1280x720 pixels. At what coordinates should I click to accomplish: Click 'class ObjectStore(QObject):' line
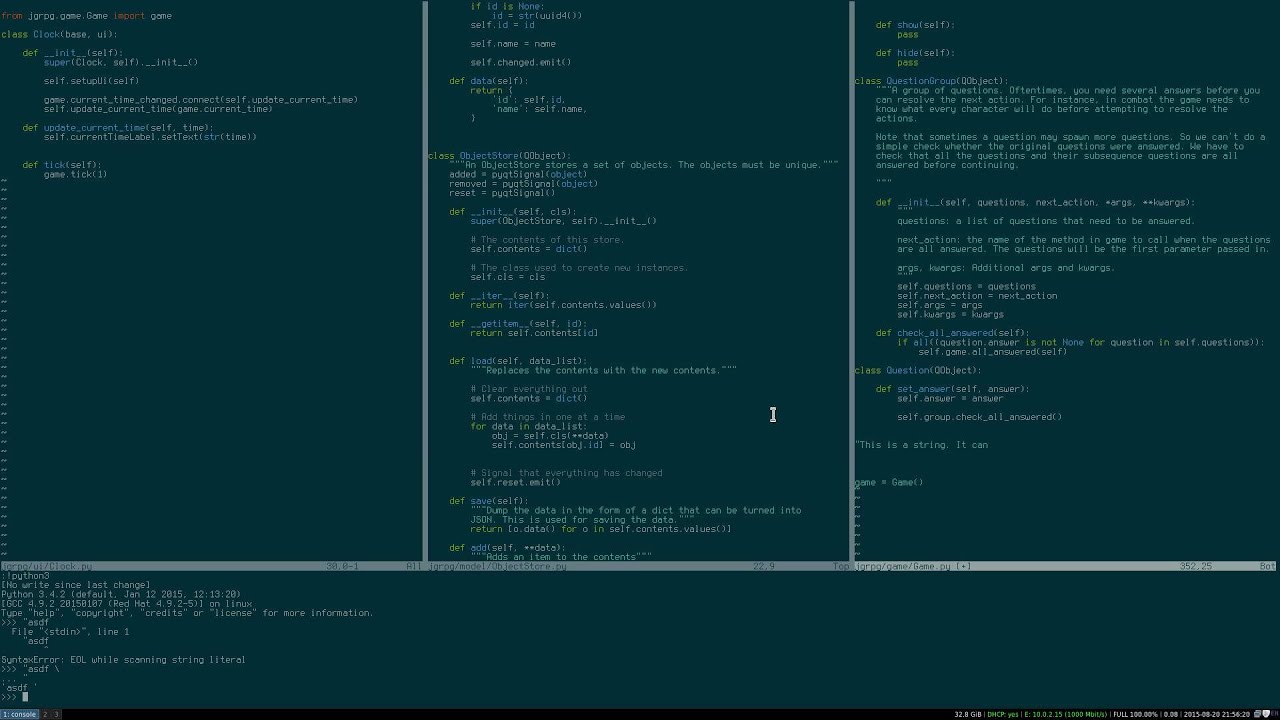pyautogui.click(x=499, y=156)
